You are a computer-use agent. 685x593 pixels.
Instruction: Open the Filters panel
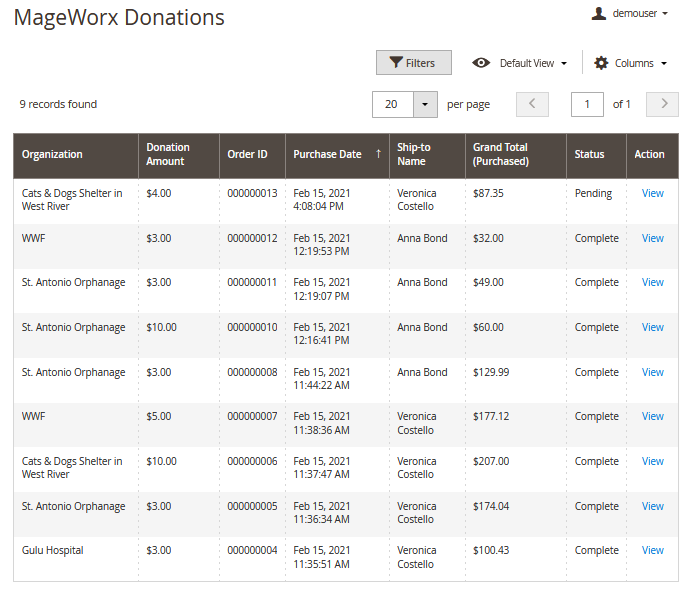tap(413, 63)
